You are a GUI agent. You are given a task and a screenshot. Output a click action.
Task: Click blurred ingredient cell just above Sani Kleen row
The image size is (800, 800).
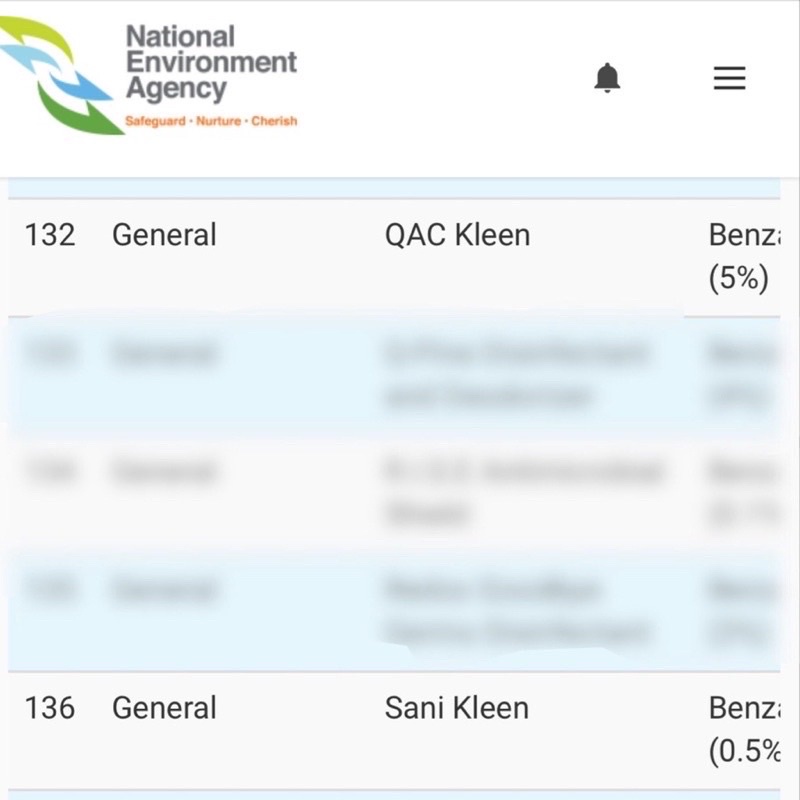coord(744,611)
